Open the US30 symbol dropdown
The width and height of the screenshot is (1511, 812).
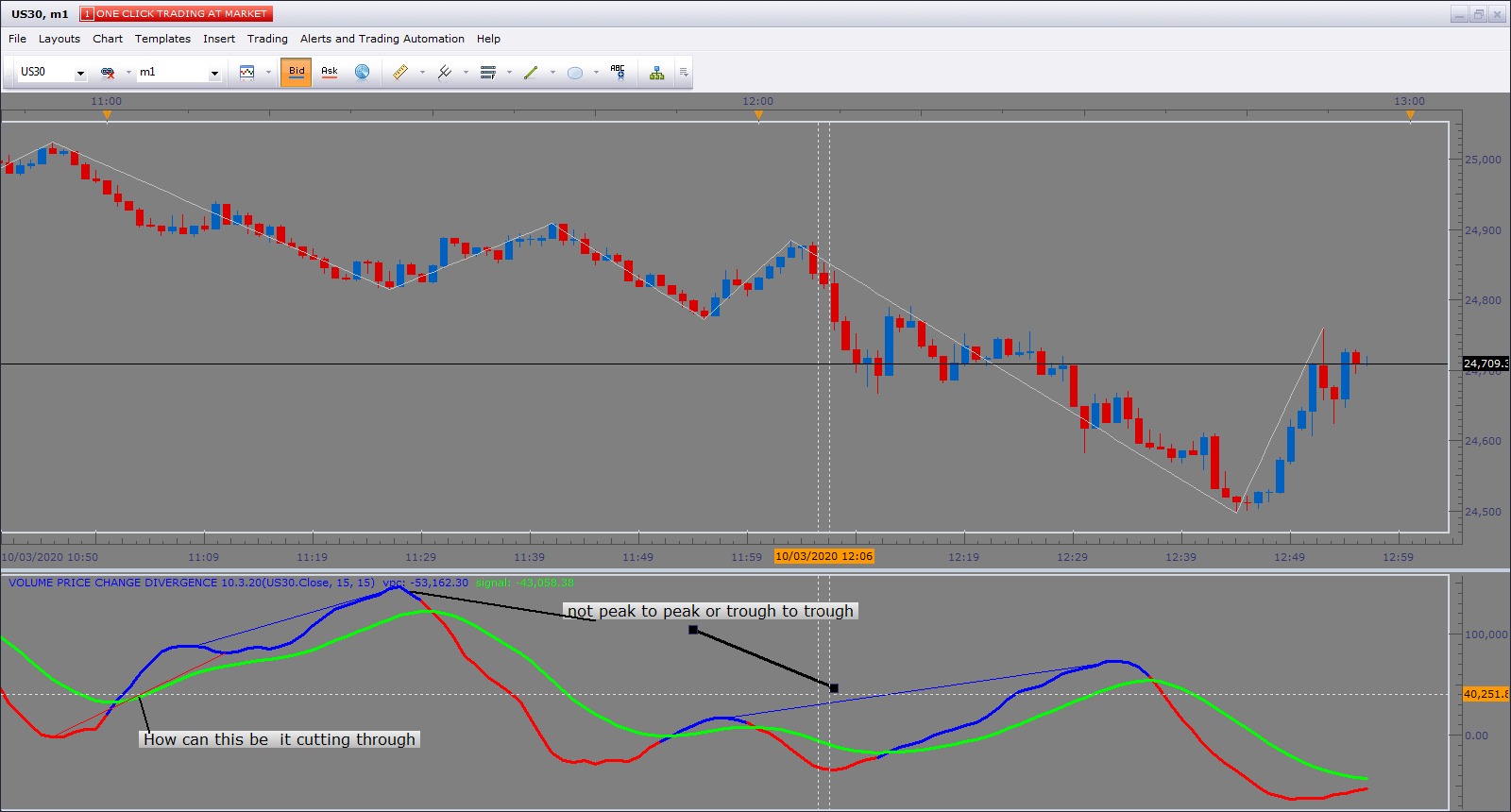80,73
